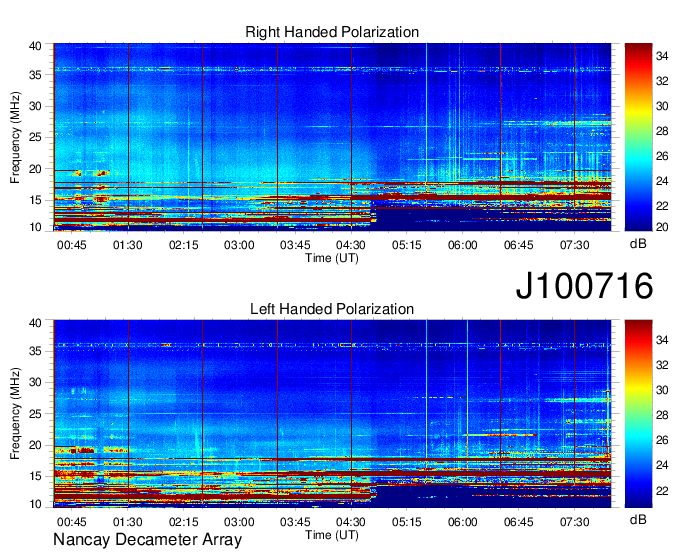This screenshot has width=680, height=552.
Task: Click the '15' frequency tick of Right Handed plot
Action: pos(35,200)
